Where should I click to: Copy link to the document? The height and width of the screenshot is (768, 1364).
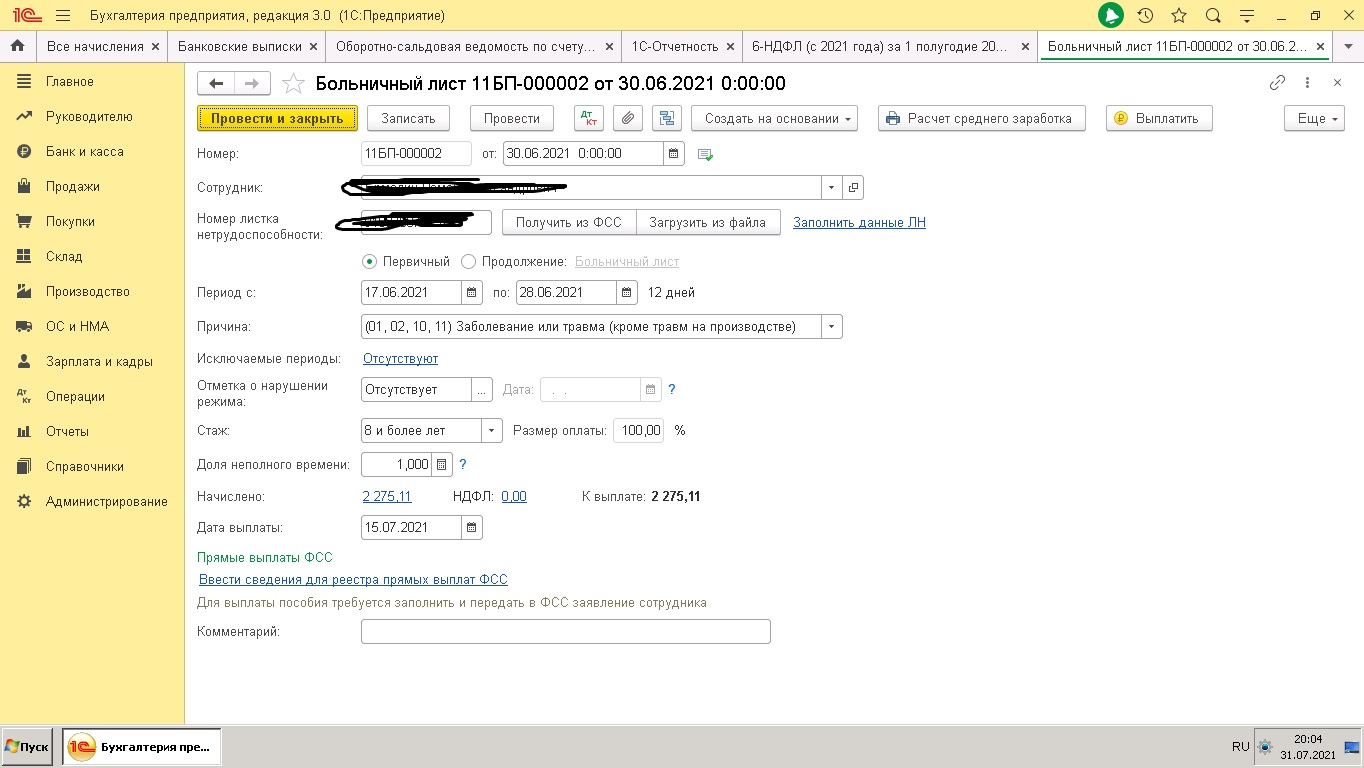coord(1277,83)
